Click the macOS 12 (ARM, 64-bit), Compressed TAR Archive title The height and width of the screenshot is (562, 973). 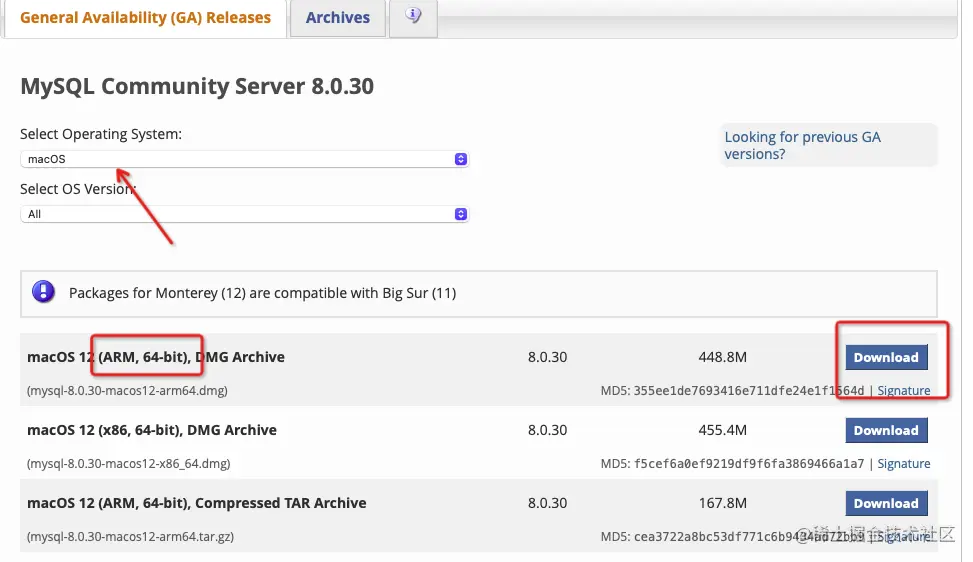[197, 503]
